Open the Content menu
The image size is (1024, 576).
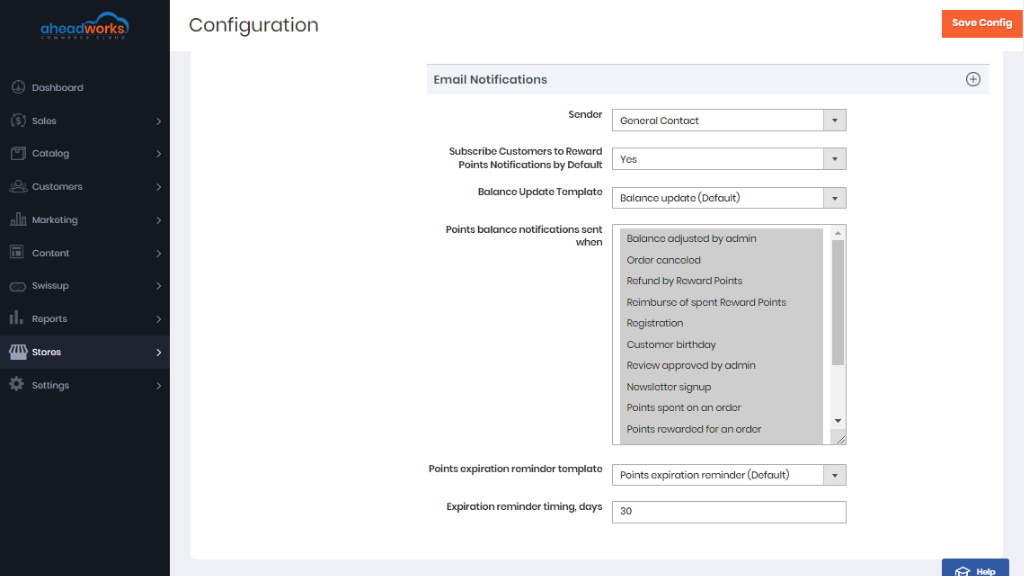click(85, 253)
